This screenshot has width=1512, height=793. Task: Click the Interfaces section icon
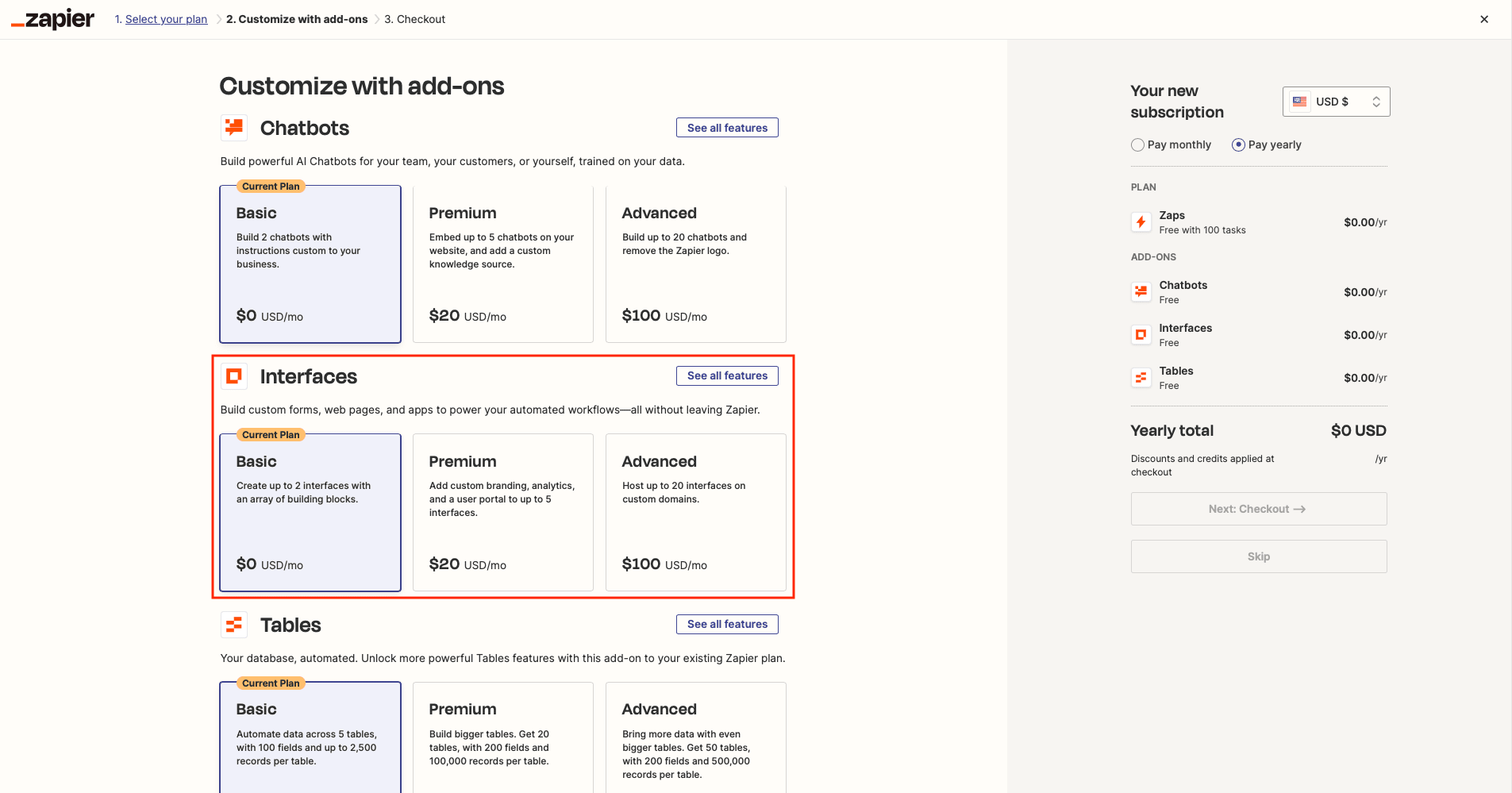click(234, 375)
